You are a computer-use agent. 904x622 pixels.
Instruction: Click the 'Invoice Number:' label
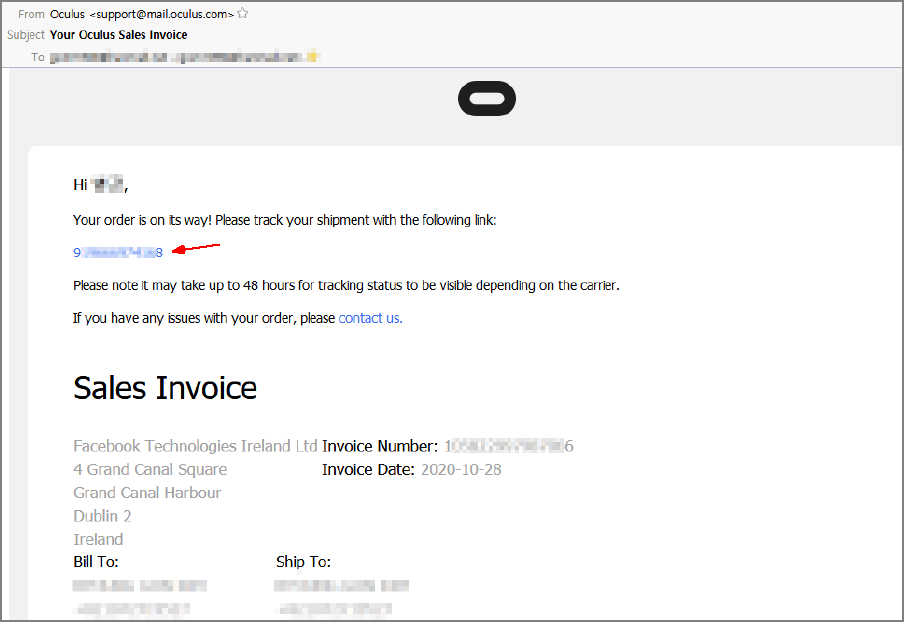380,446
